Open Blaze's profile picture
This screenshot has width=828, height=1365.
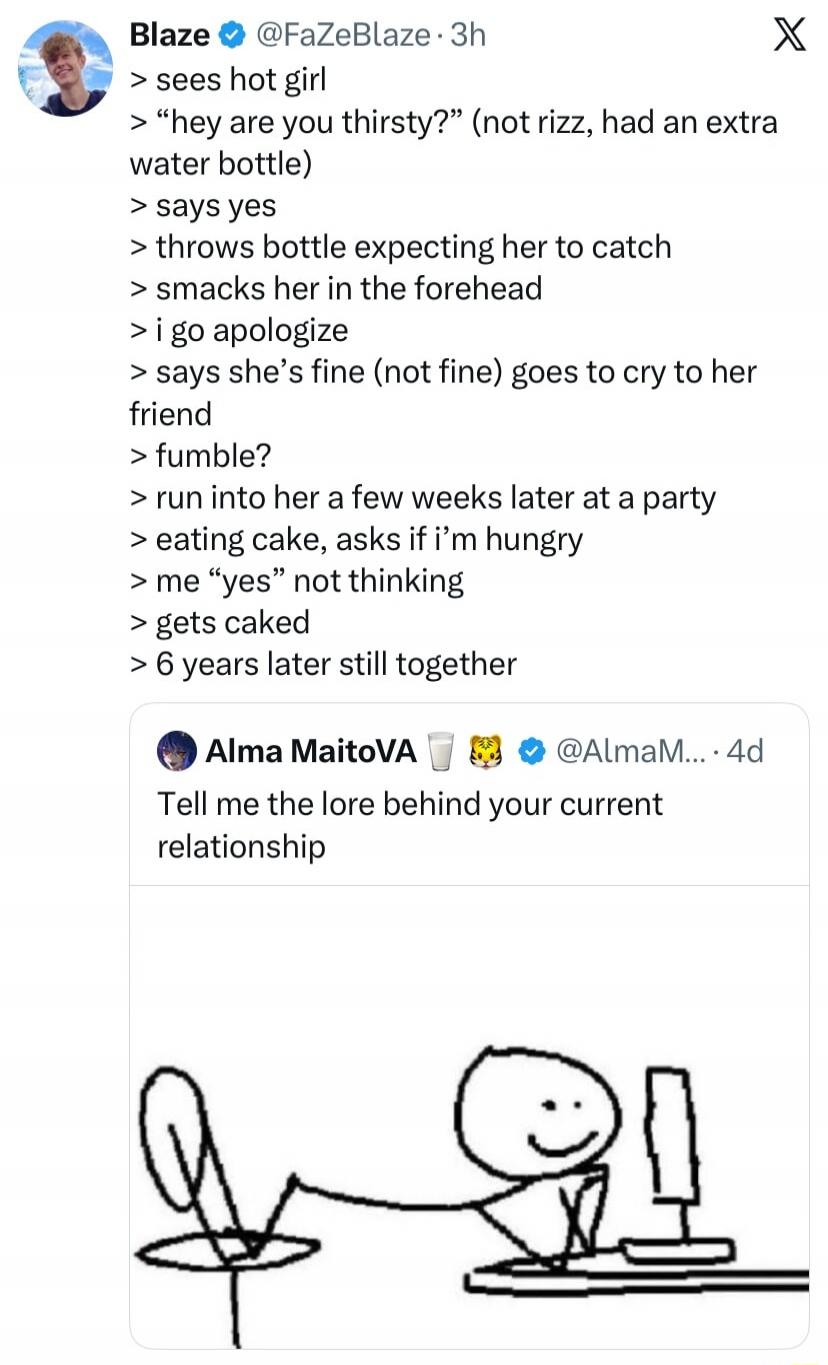point(66,68)
